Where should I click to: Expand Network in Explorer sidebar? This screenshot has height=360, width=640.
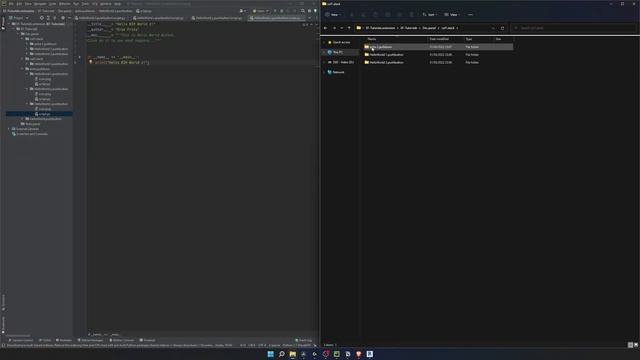[324, 72]
